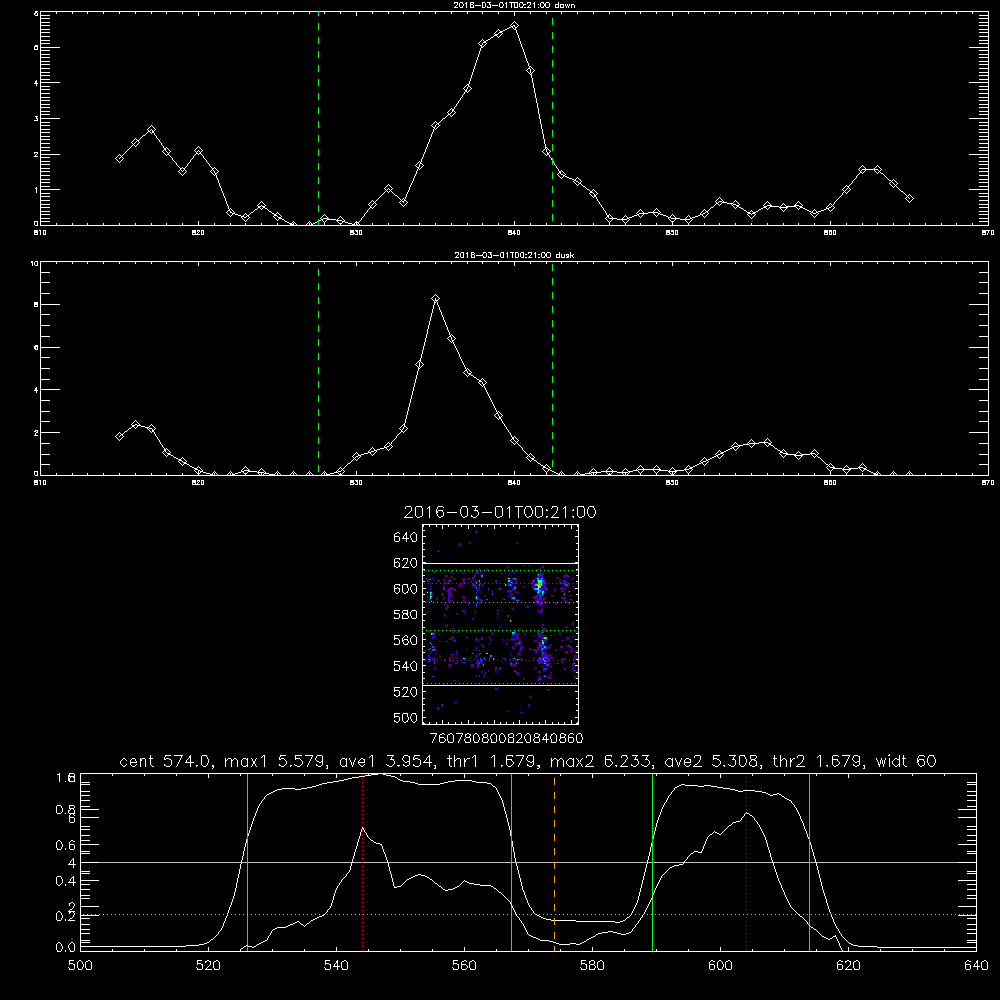Click the x-axis label '540' of bottom plot

336,966
